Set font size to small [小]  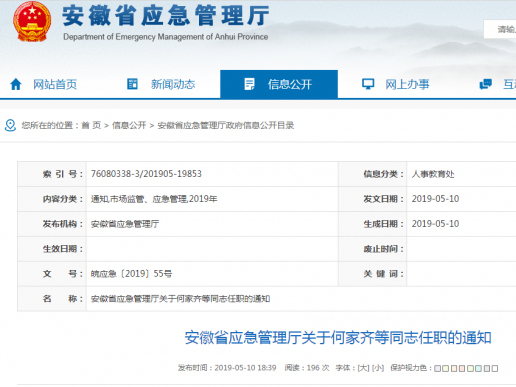pyautogui.click(x=378, y=368)
